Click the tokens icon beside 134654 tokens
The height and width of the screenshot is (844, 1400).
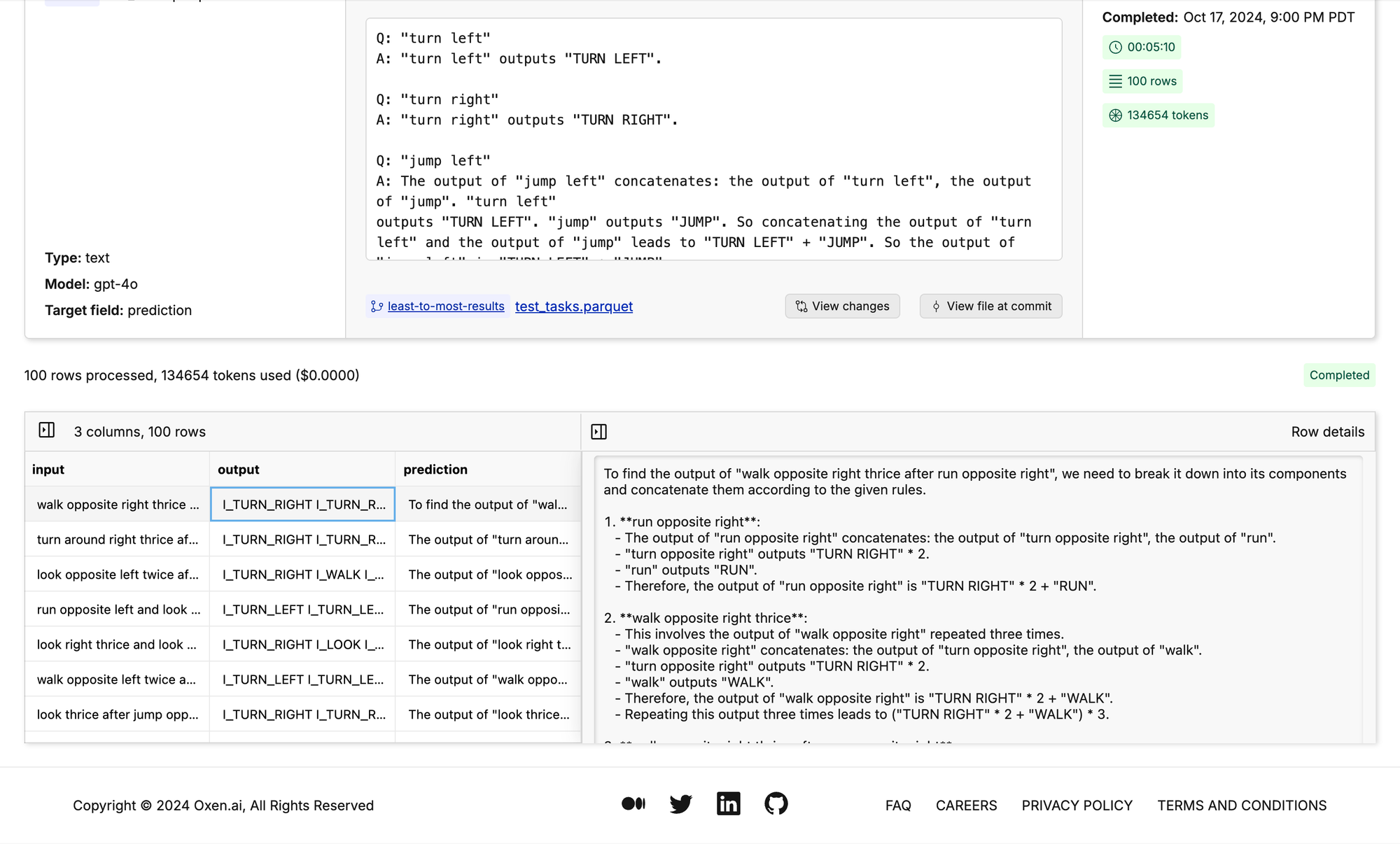pos(1116,115)
